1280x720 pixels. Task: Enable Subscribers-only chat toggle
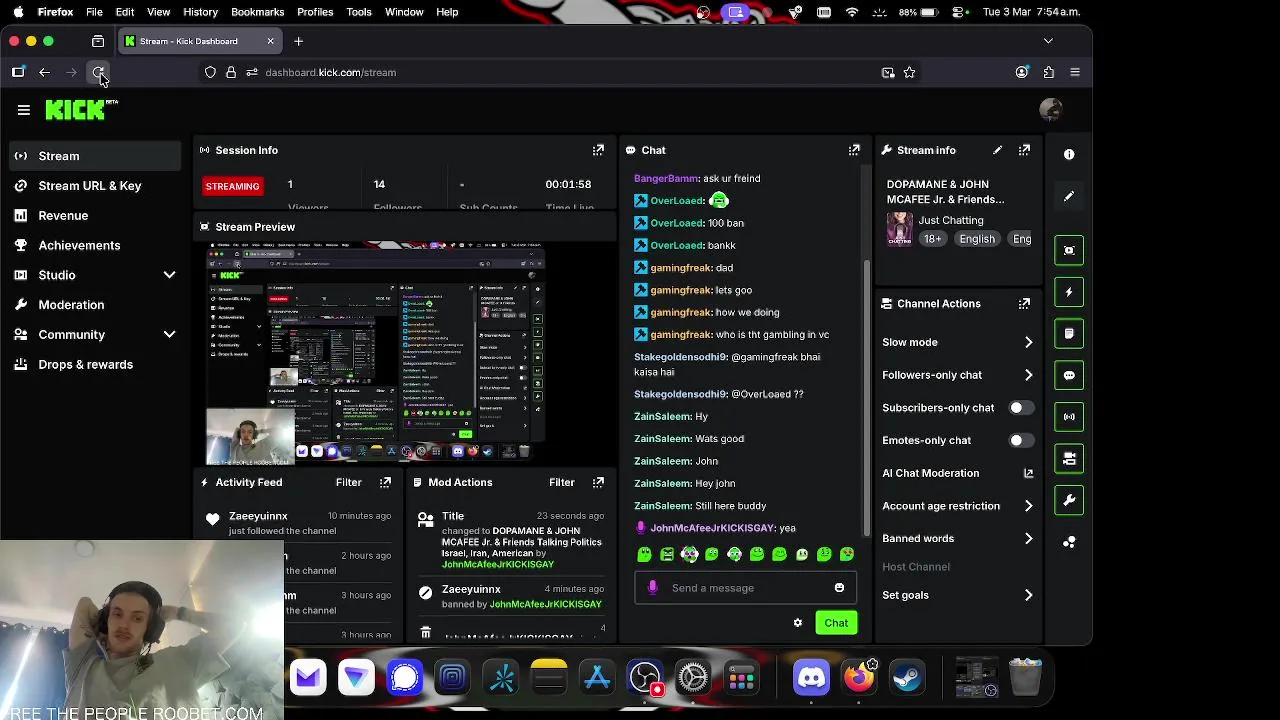(1021, 408)
